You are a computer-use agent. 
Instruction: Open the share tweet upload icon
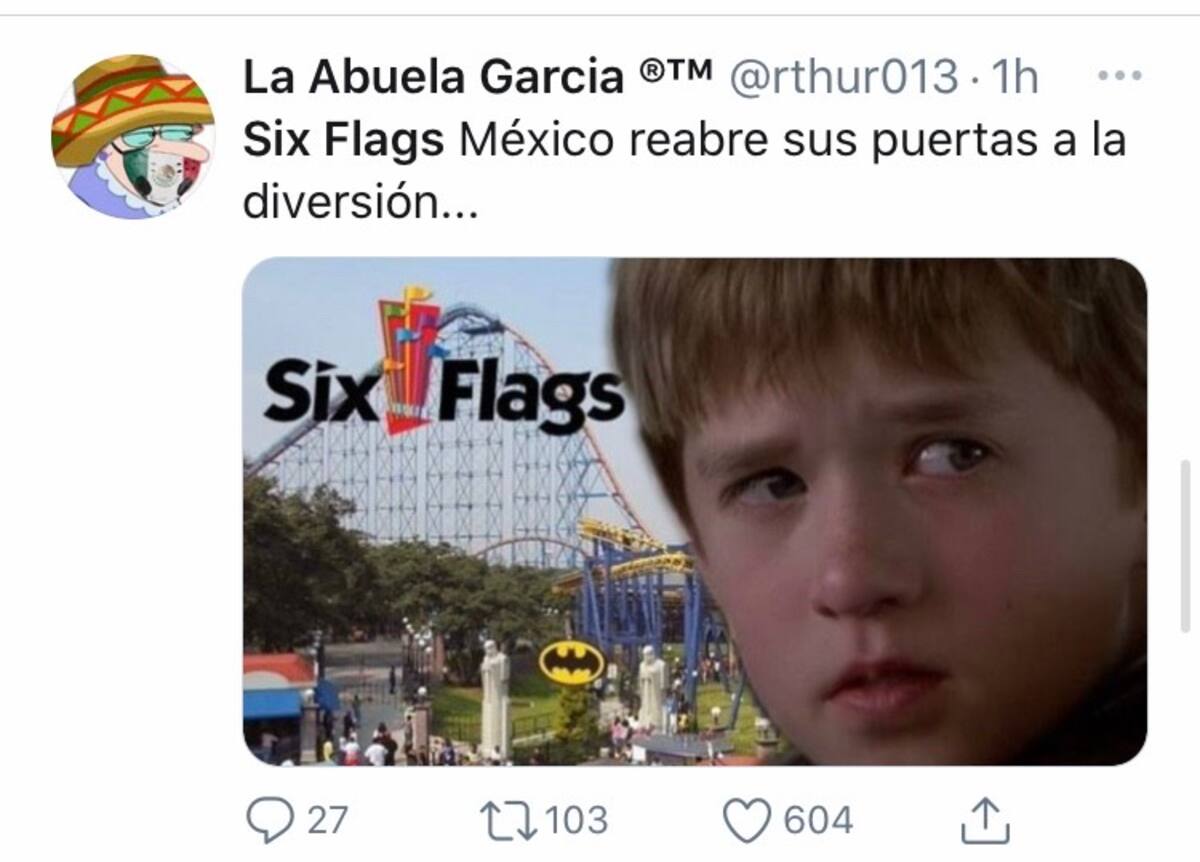point(986,819)
